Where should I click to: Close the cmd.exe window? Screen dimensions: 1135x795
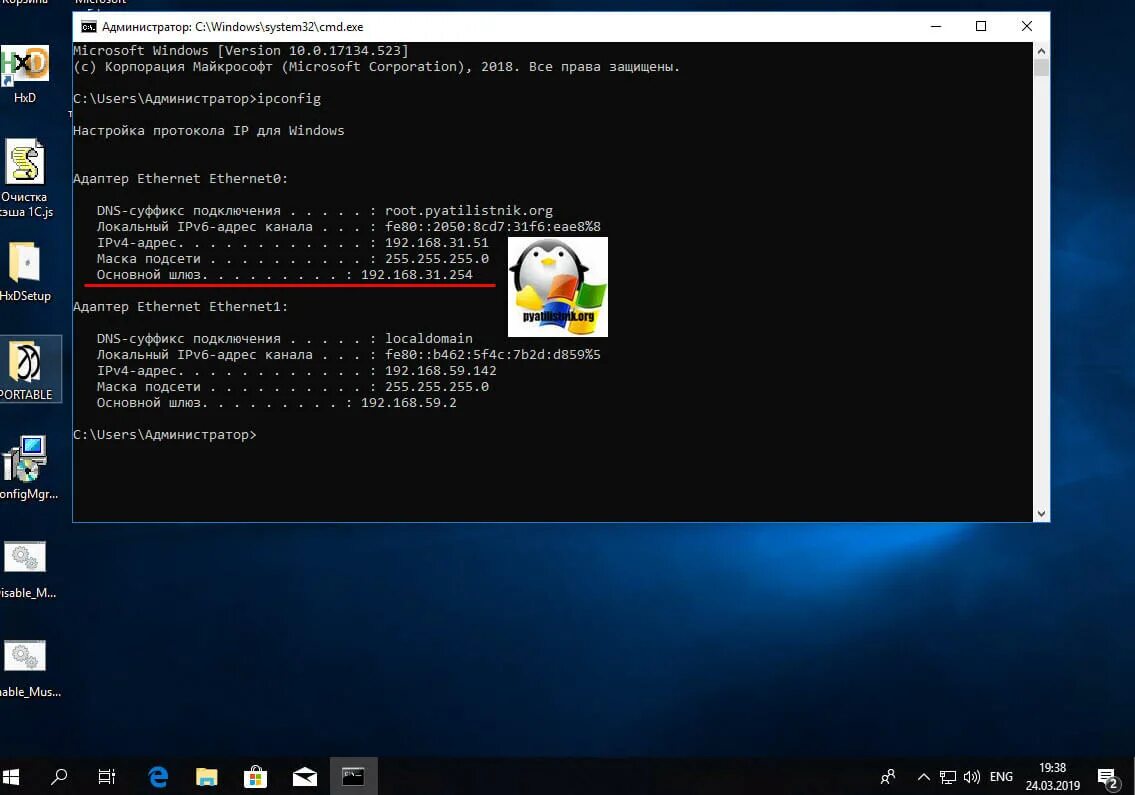1026,27
